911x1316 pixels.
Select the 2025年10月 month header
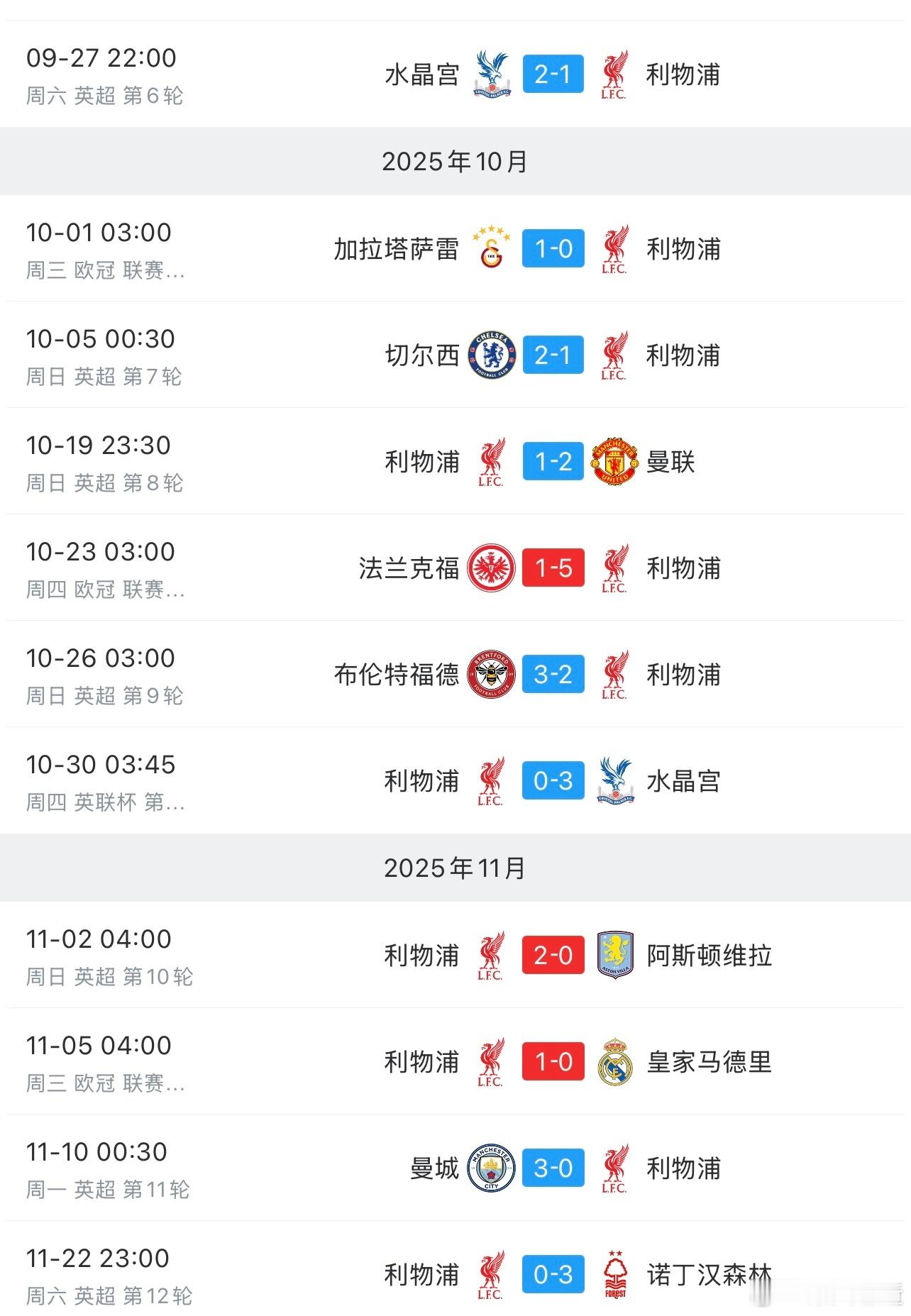455,161
